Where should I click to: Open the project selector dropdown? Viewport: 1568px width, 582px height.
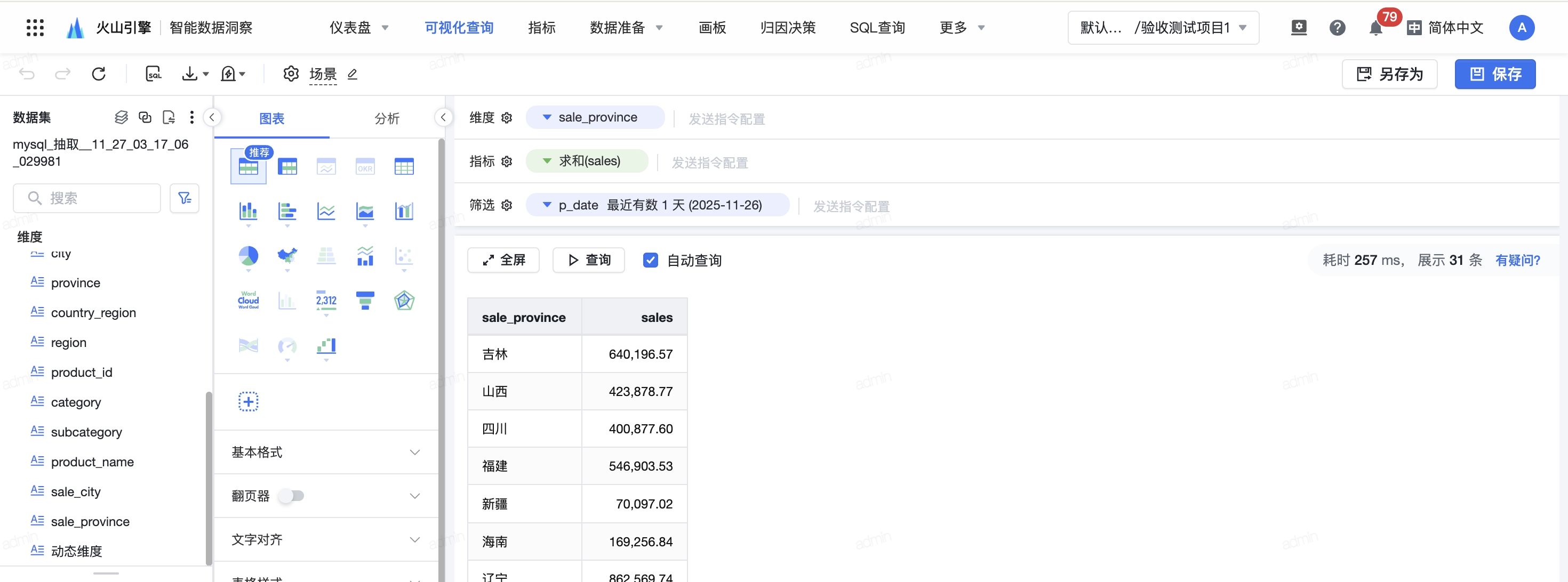pyautogui.click(x=1163, y=28)
